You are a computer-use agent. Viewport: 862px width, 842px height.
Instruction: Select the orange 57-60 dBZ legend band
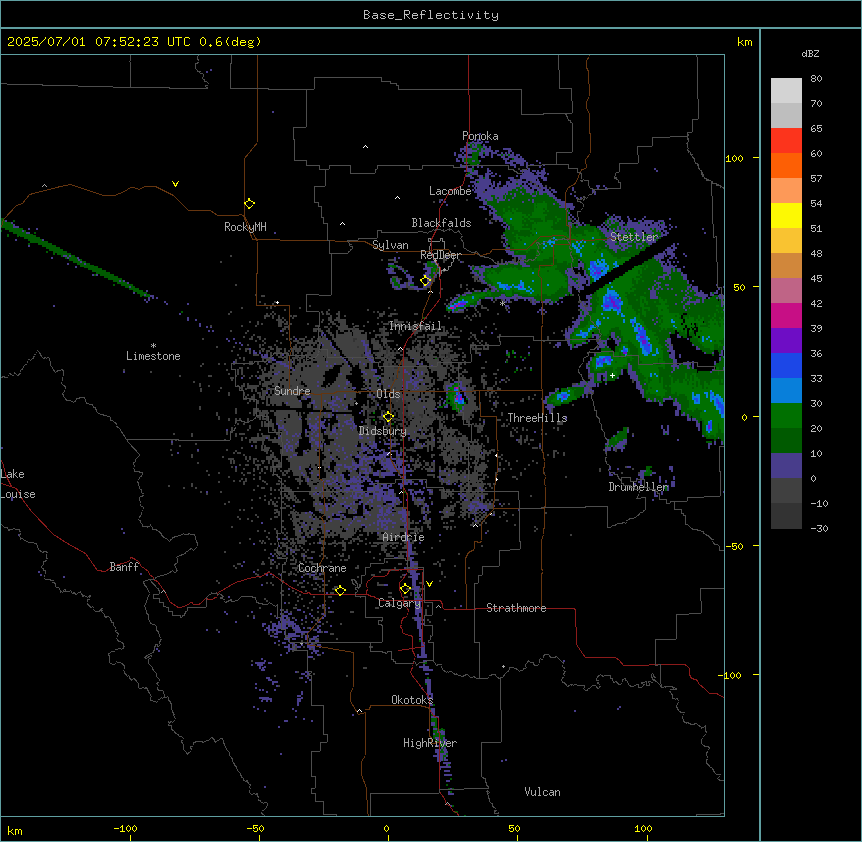tap(786, 165)
